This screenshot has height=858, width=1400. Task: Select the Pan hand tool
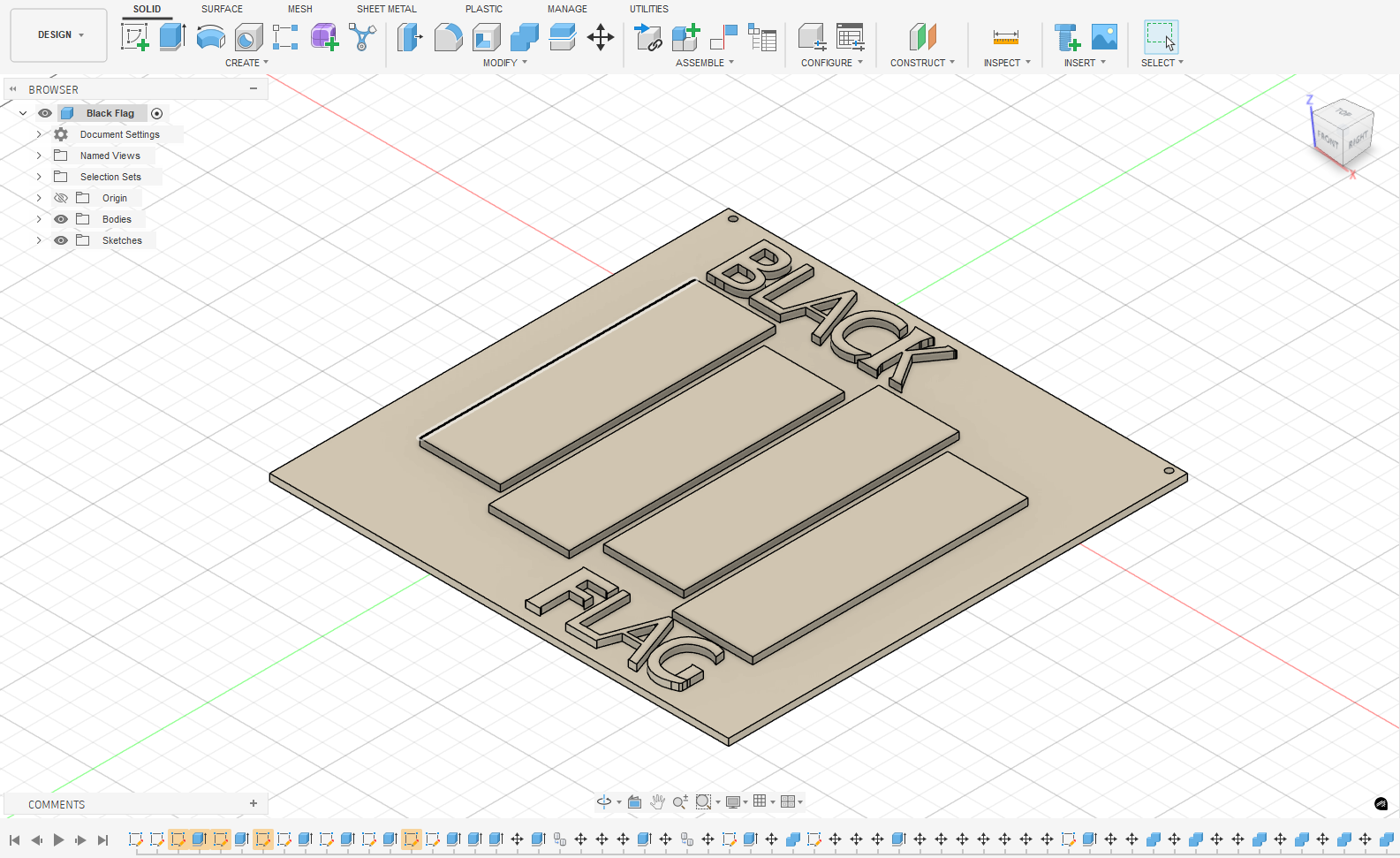[657, 801]
